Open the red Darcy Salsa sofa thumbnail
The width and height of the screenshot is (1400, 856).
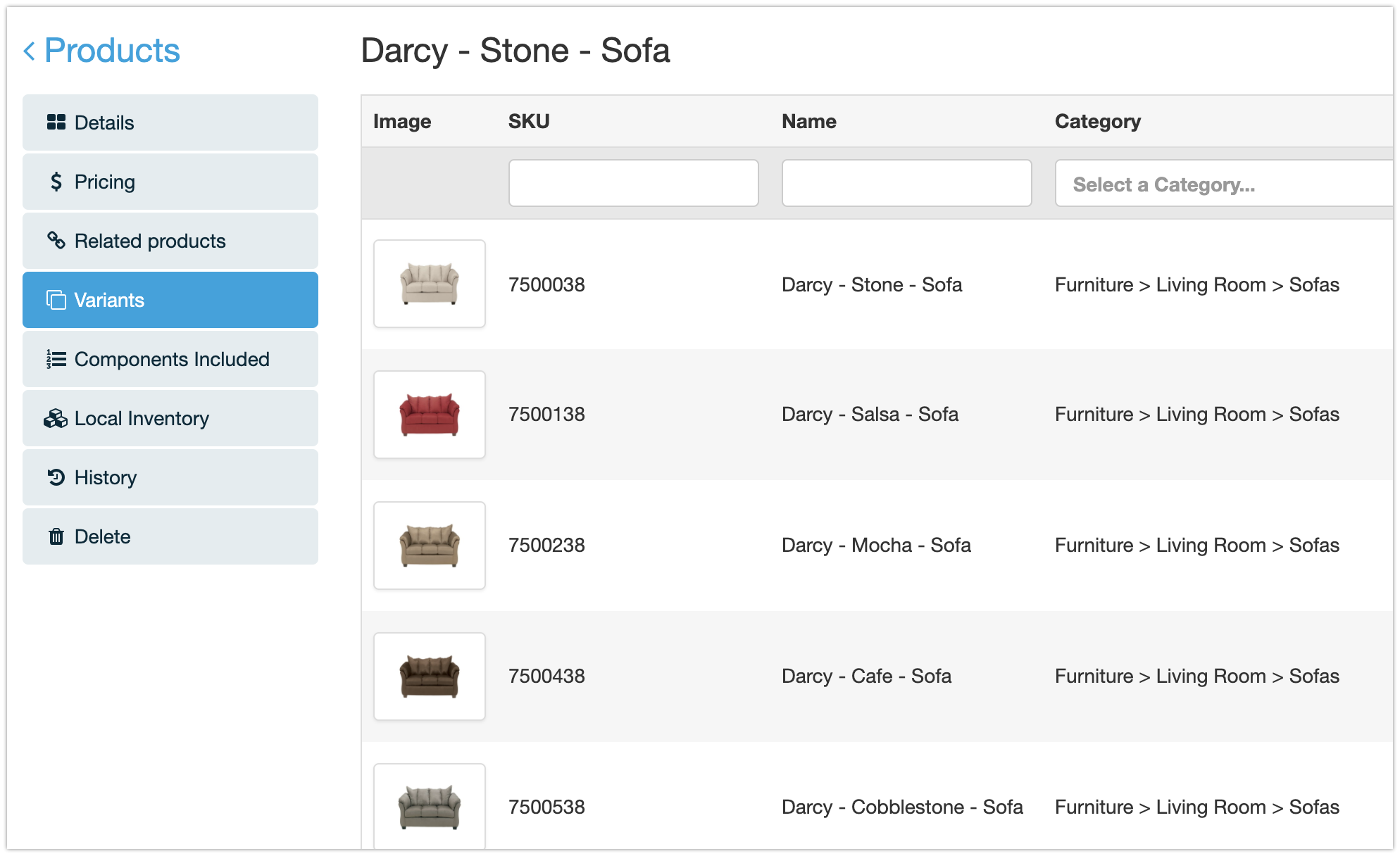[x=429, y=414]
